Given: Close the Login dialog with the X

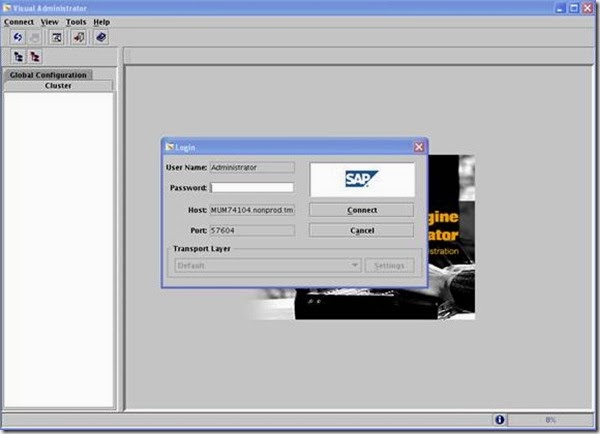Looking at the screenshot, I should click(419, 147).
